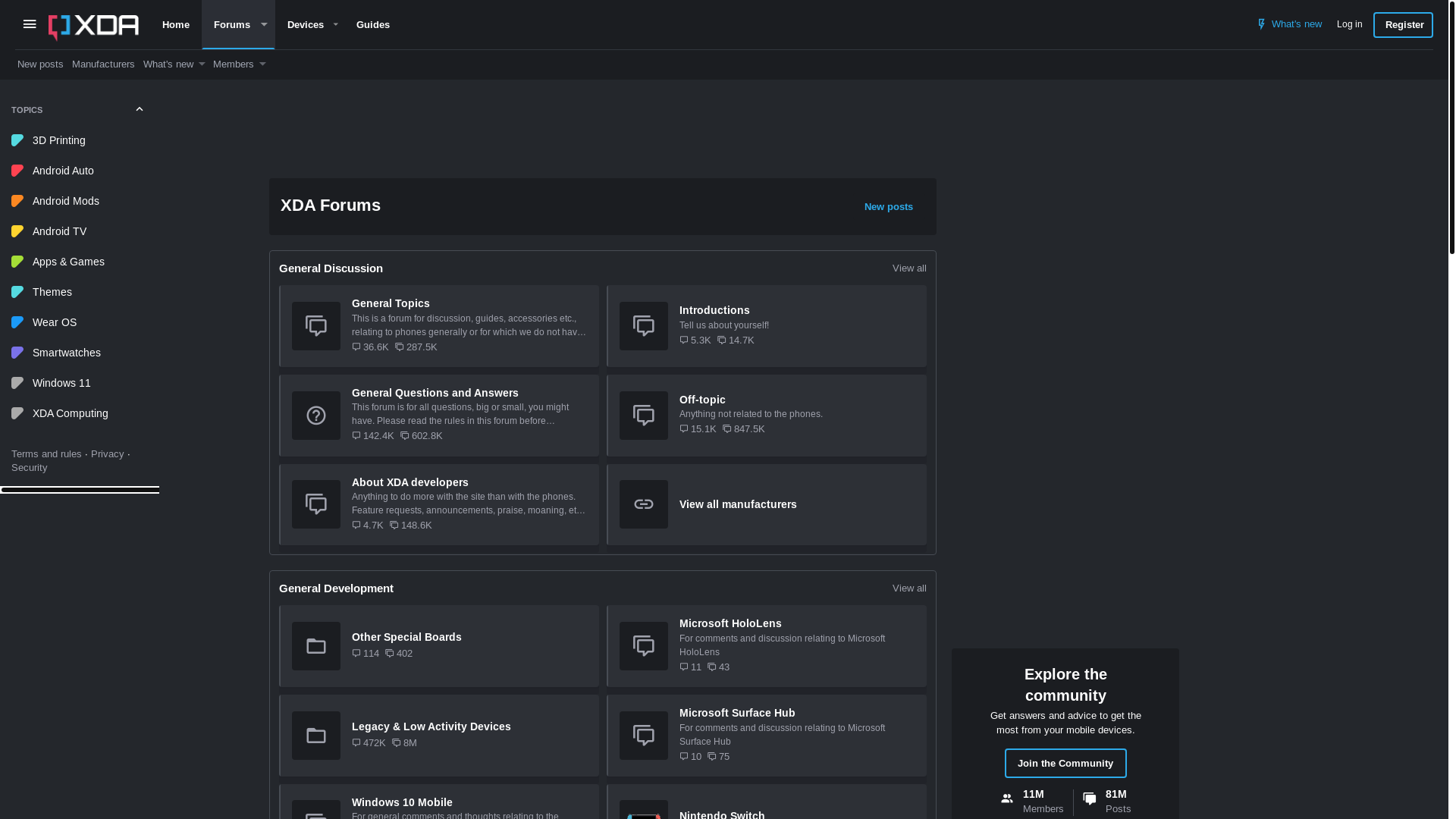This screenshot has height=819, width=1456.
Task: Open General Development category heading
Action: 336,588
